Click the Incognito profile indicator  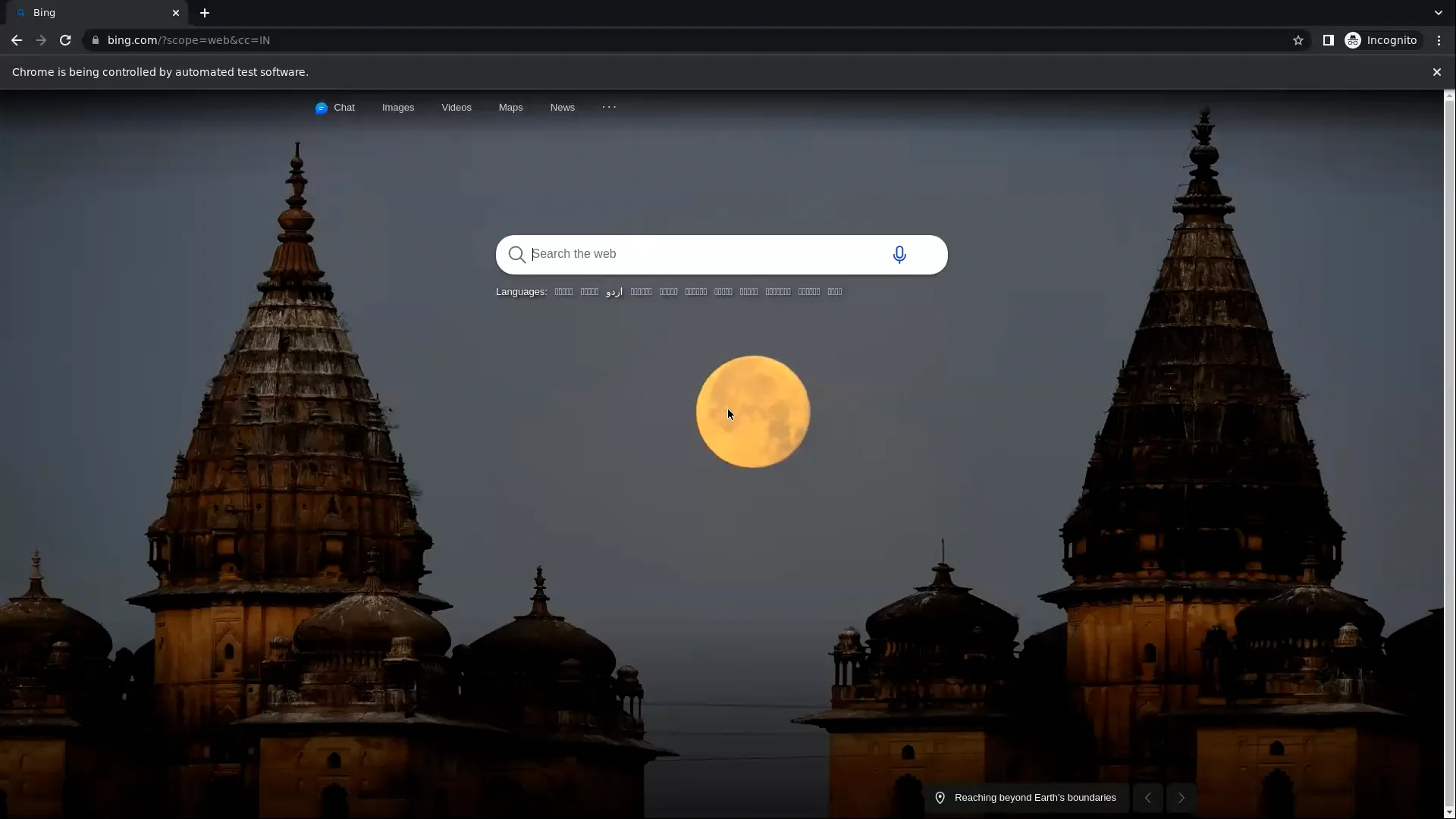(x=1382, y=40)
